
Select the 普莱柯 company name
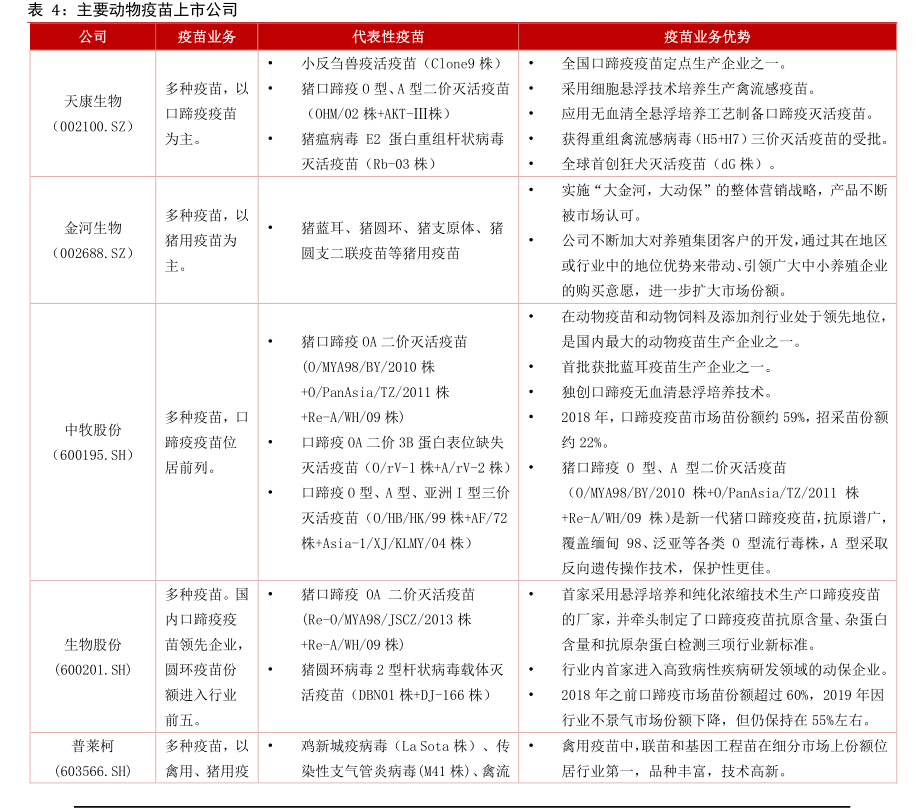click(92, 746)
